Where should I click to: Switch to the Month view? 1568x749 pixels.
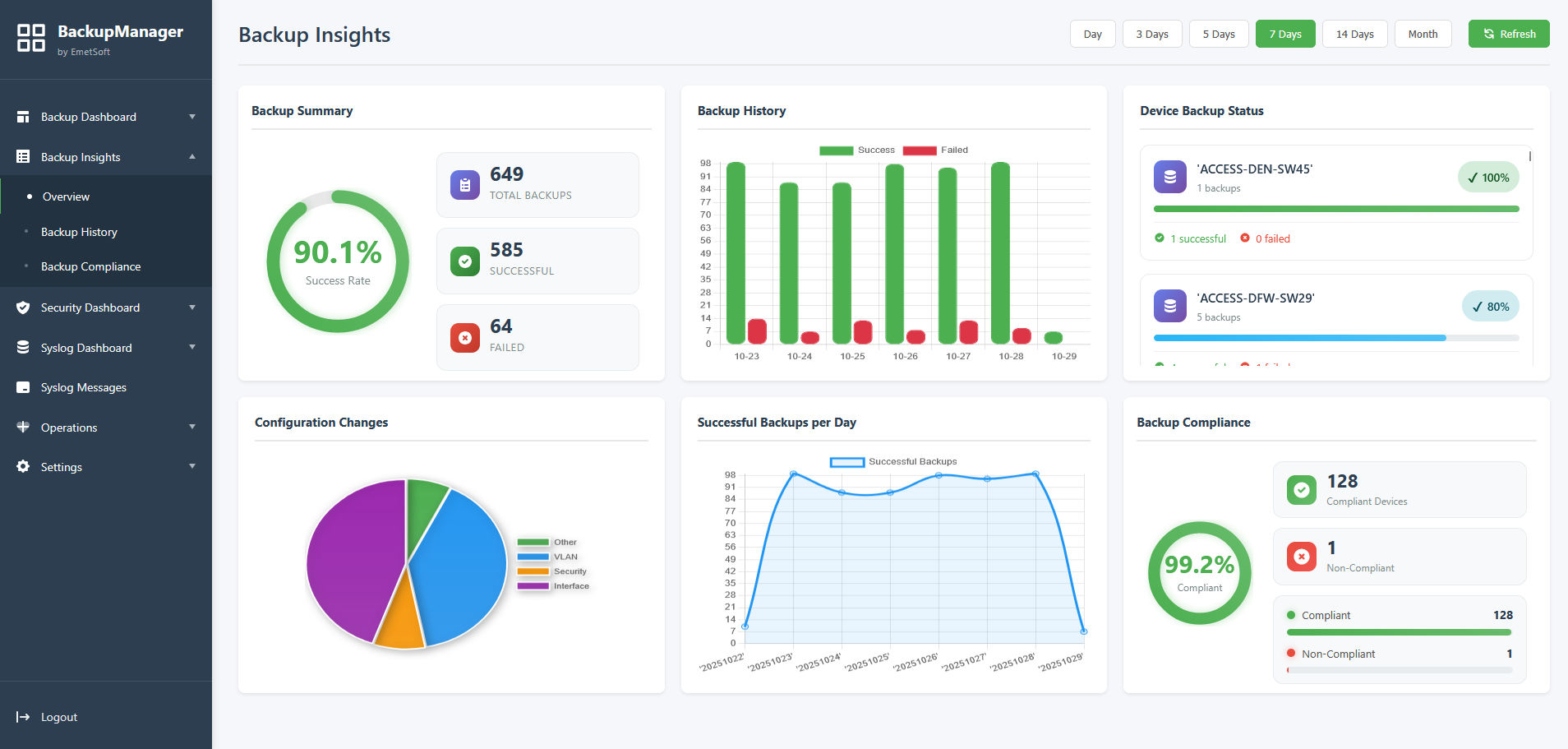[x=1423, y=34]
